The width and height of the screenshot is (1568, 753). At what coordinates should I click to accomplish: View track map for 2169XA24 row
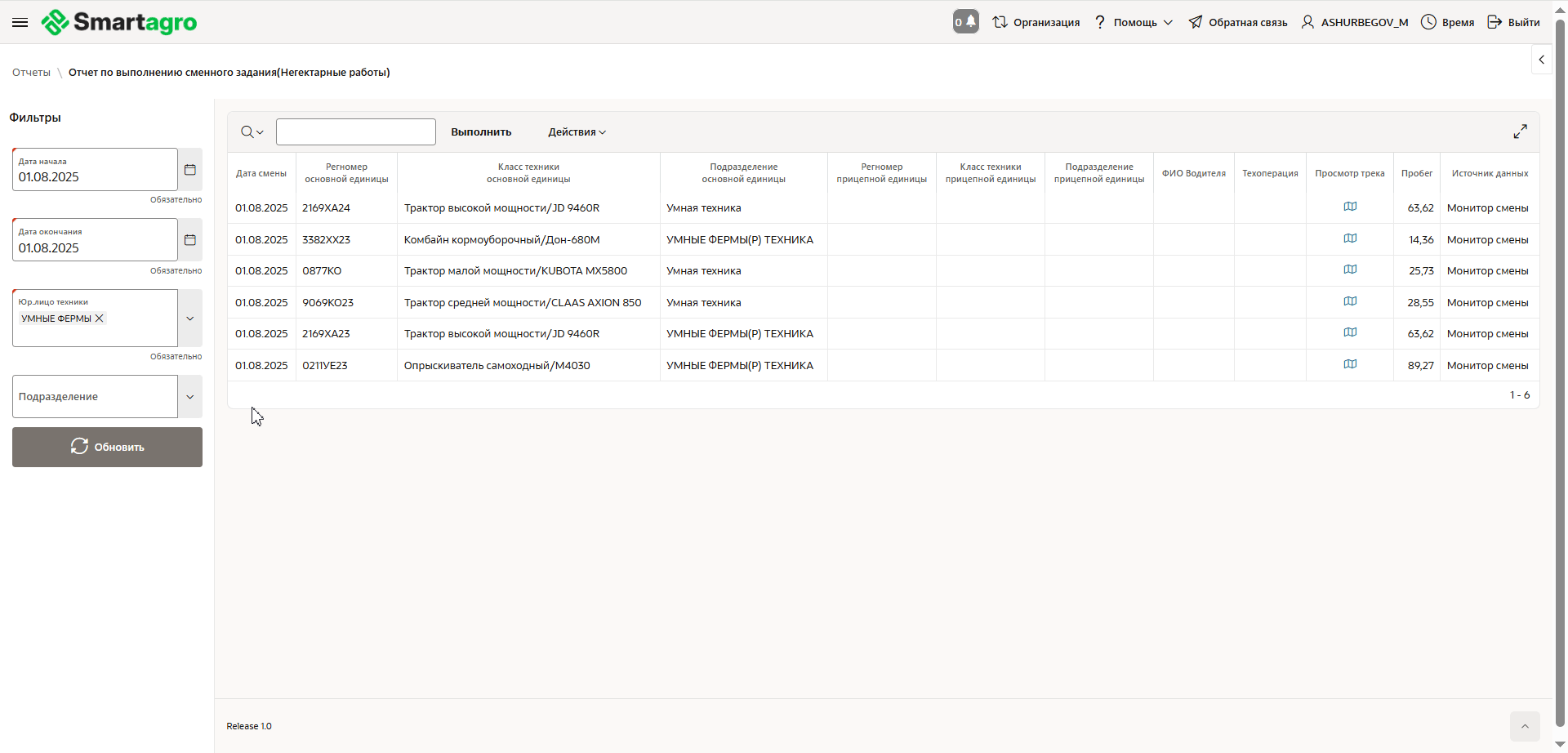pyautogui.click(x=1350, y=207)
